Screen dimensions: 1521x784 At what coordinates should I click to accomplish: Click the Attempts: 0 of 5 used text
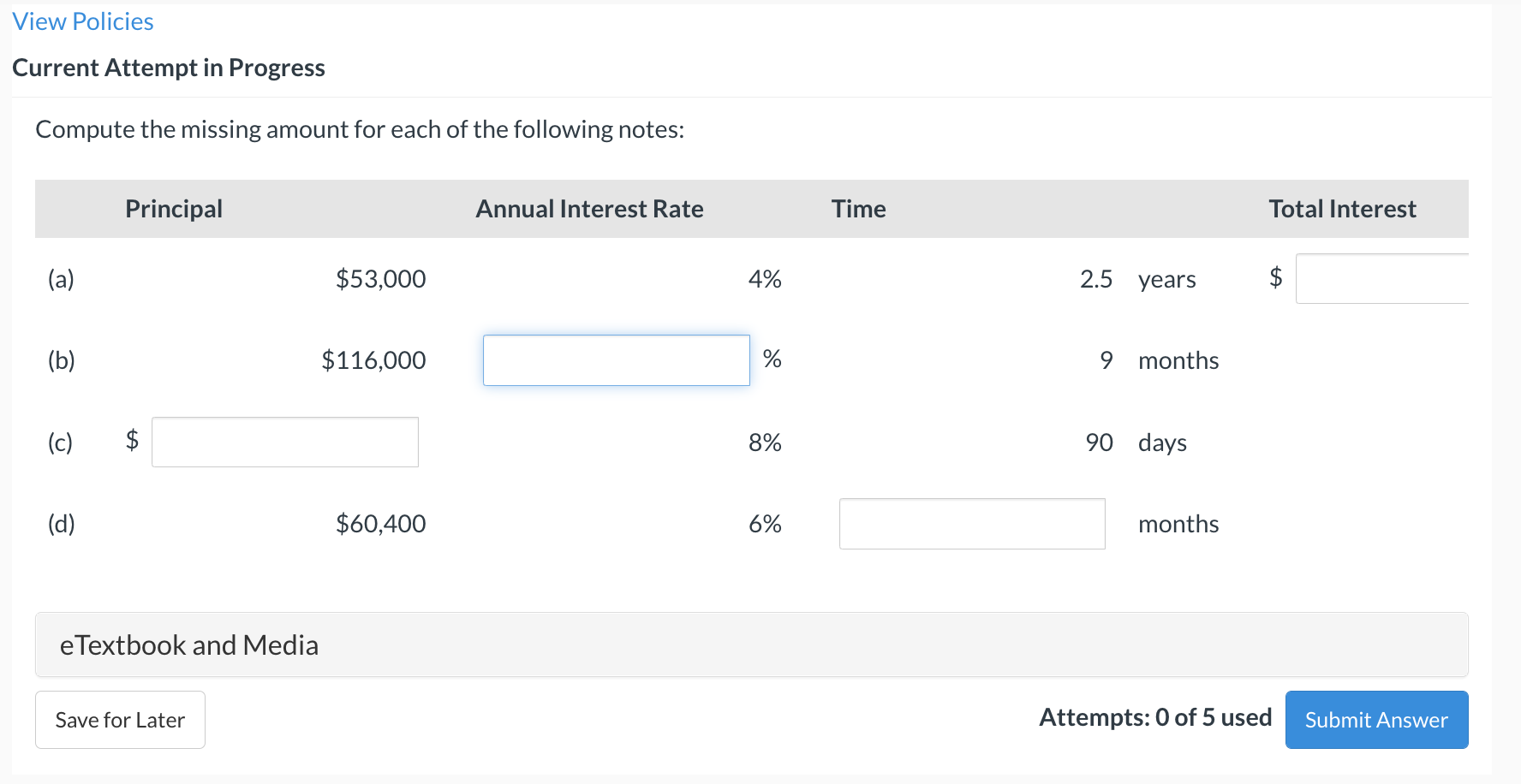pyautogui.click(x=1154, y=717)
